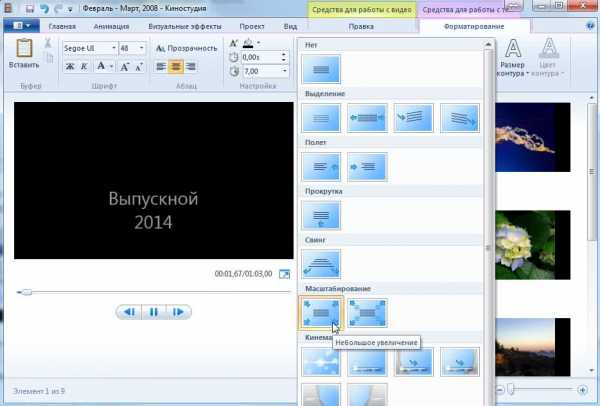Apply italic formatting with the К button
This screenshot has height=406, width=600.
point(85,66)
